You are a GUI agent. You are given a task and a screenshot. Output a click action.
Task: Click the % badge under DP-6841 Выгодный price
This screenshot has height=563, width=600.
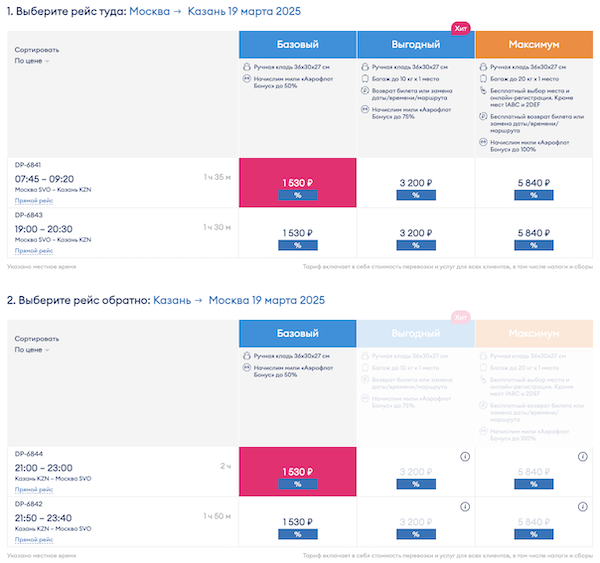[416, 196]
